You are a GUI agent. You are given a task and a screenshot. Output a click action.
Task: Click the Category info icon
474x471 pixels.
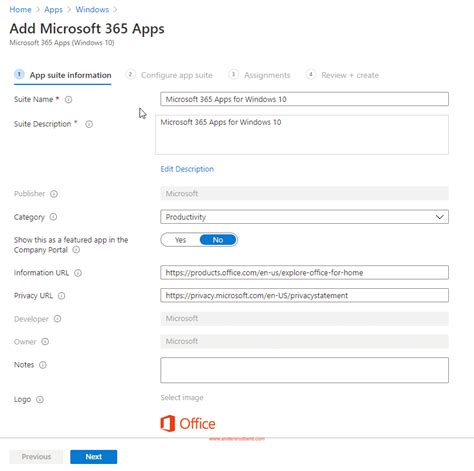(53, 217)
